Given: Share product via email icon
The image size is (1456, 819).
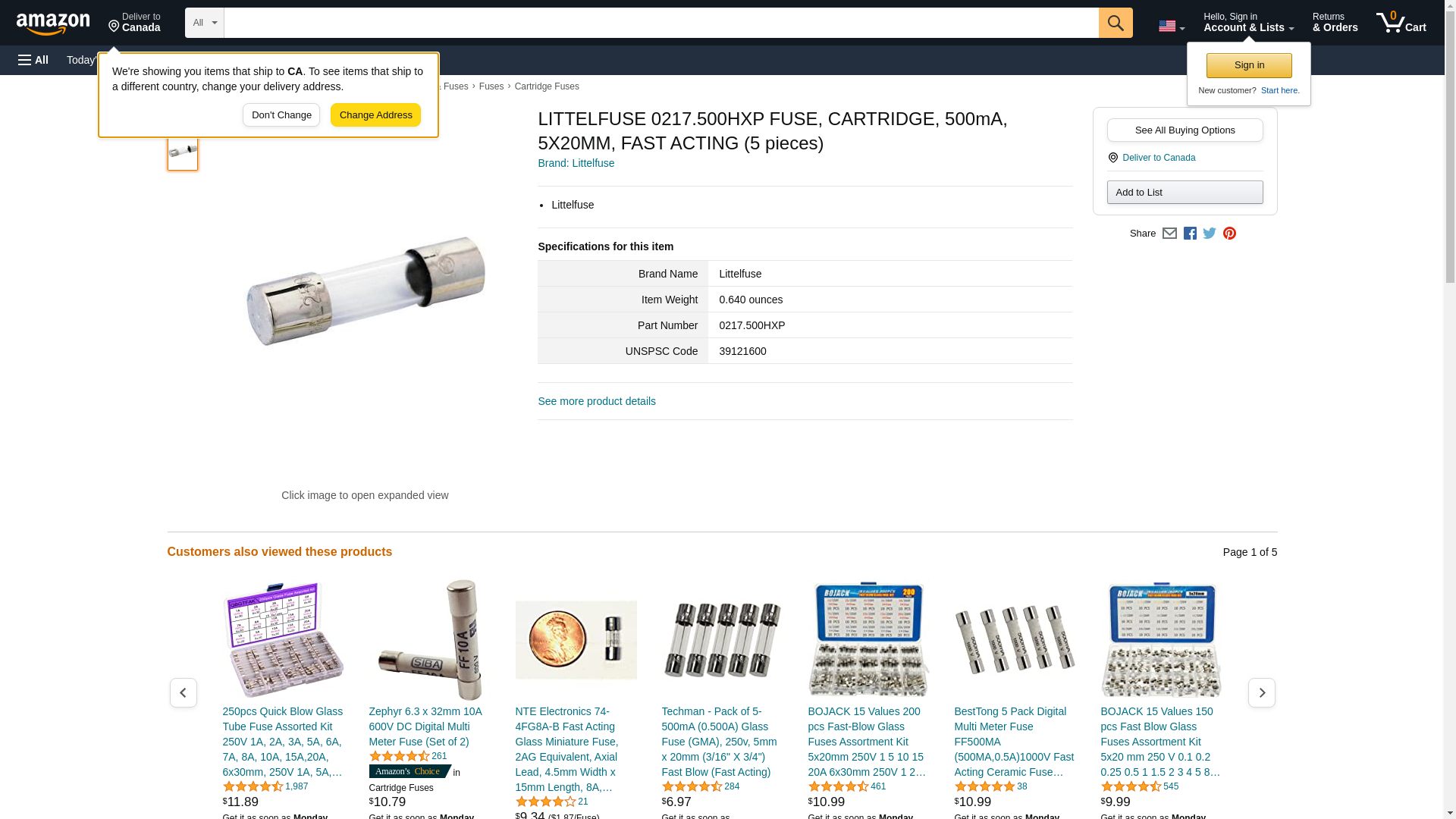Looking at the screenshot, I should (x=1169, y=234).
